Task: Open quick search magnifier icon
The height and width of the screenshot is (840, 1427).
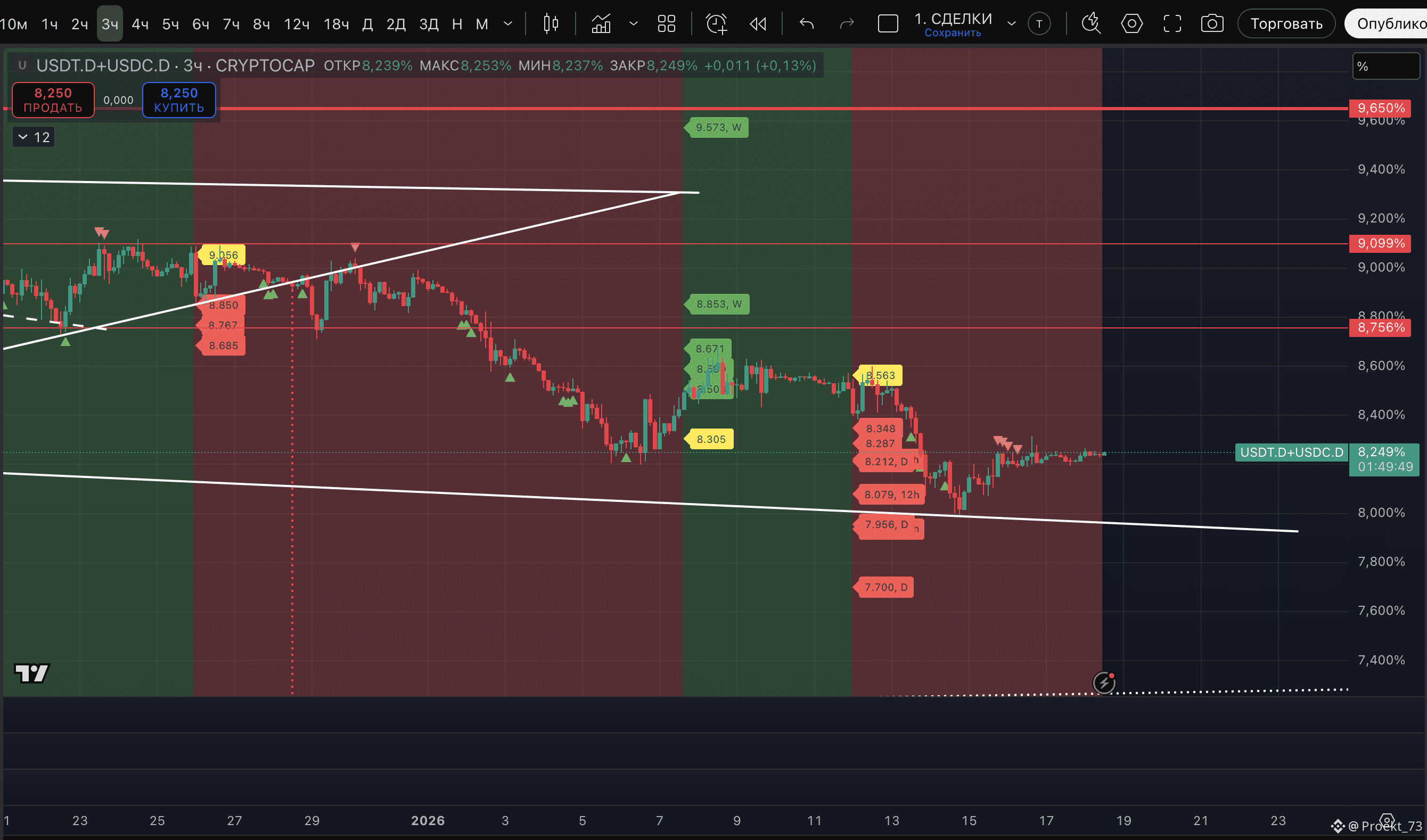Action: [1090, 24]
